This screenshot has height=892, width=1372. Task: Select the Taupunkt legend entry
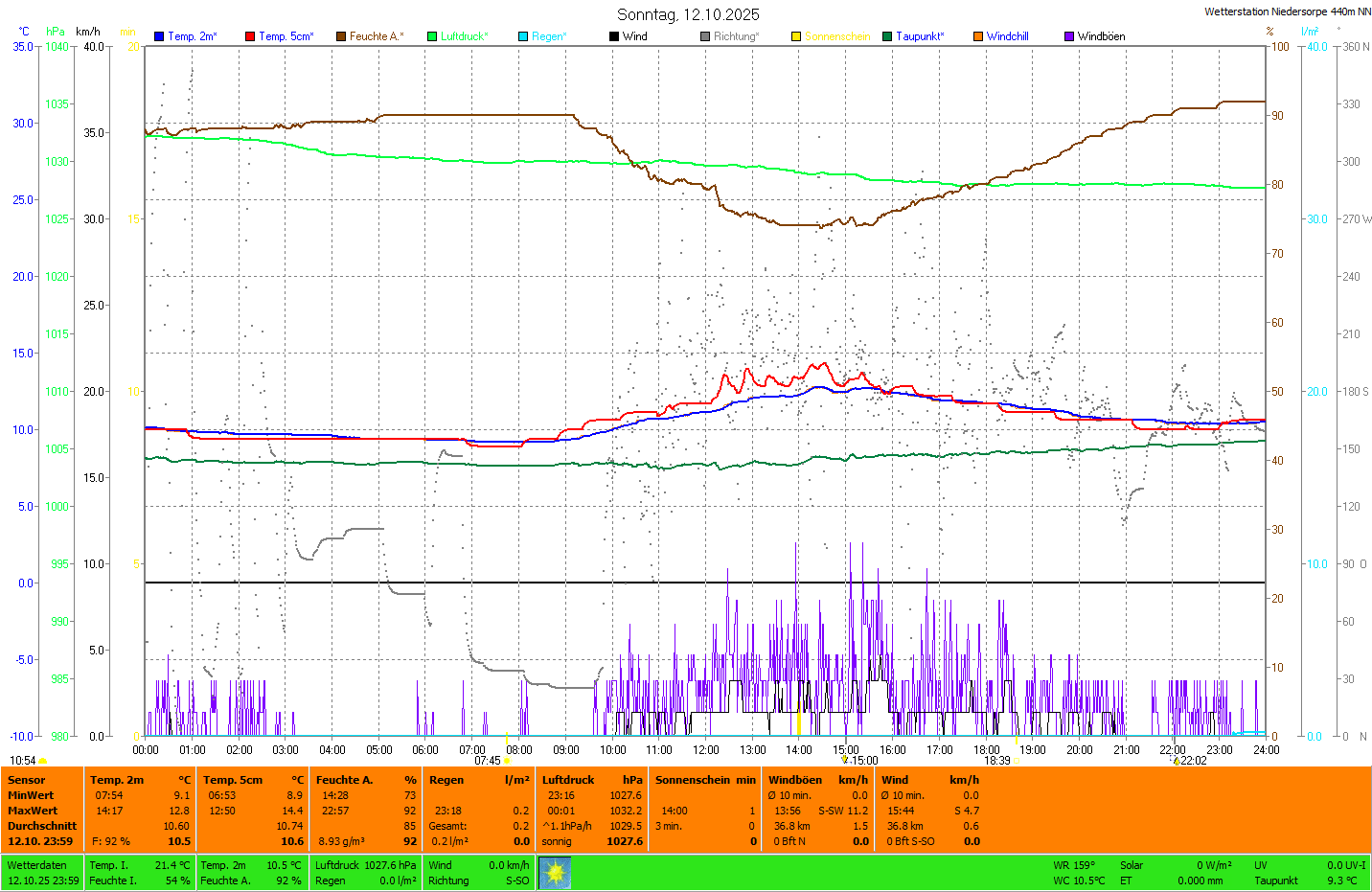(x=919, y=36)
